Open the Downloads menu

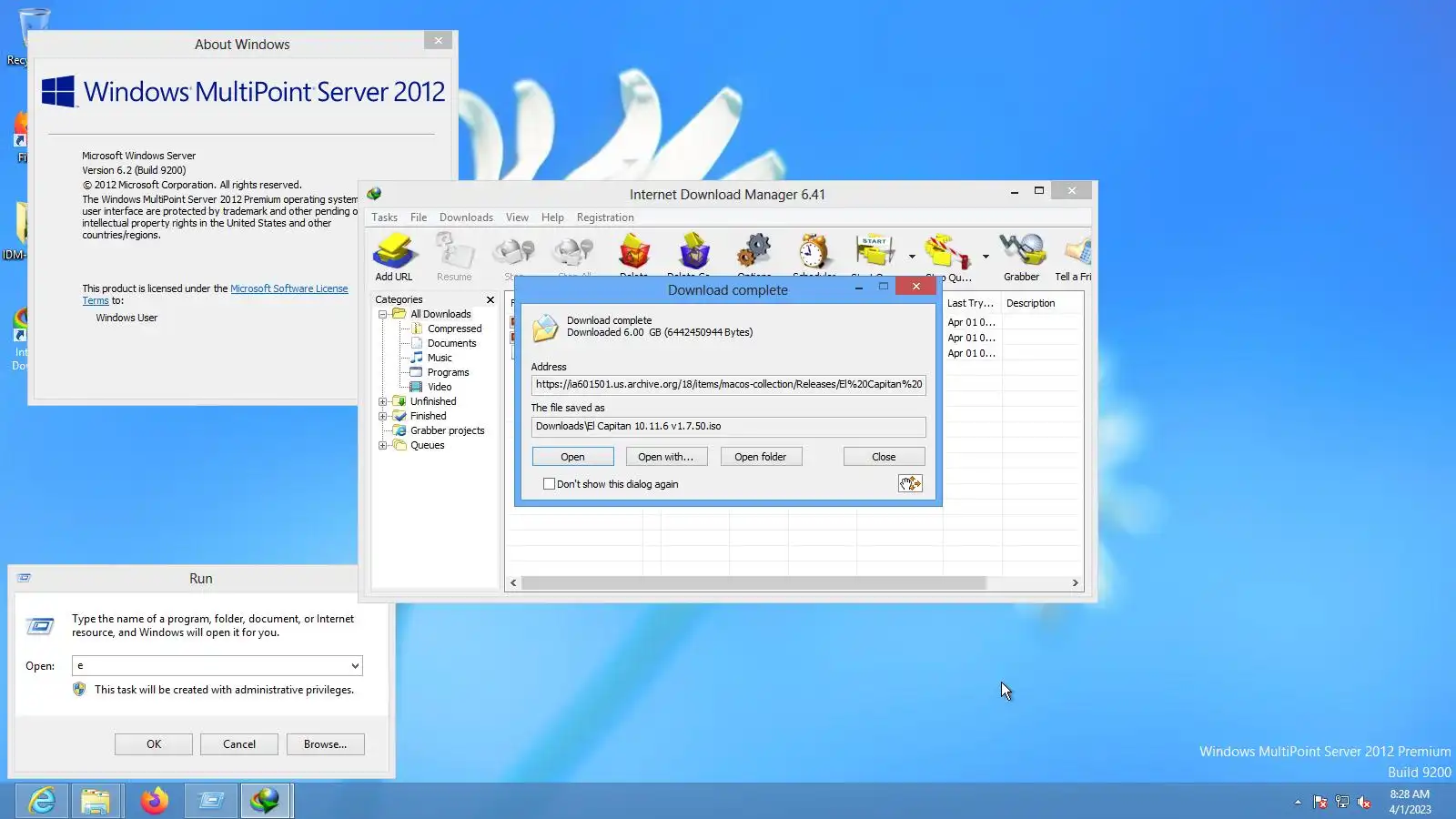466,217
